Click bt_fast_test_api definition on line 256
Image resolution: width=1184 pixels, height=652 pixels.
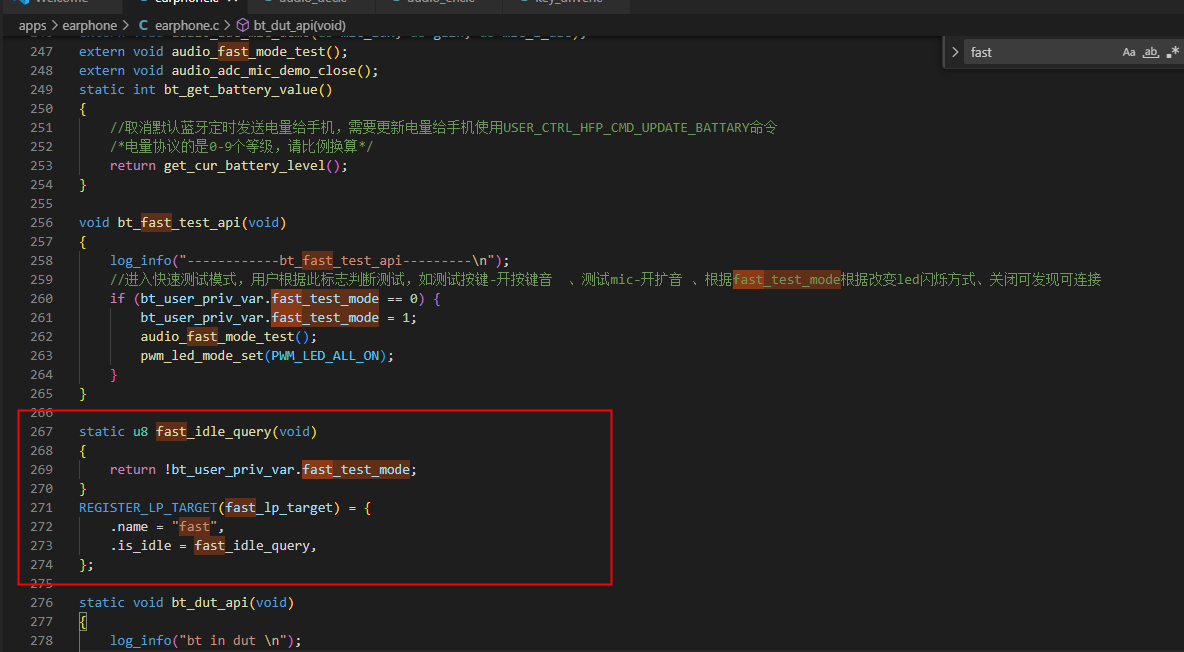pos(179,222)
